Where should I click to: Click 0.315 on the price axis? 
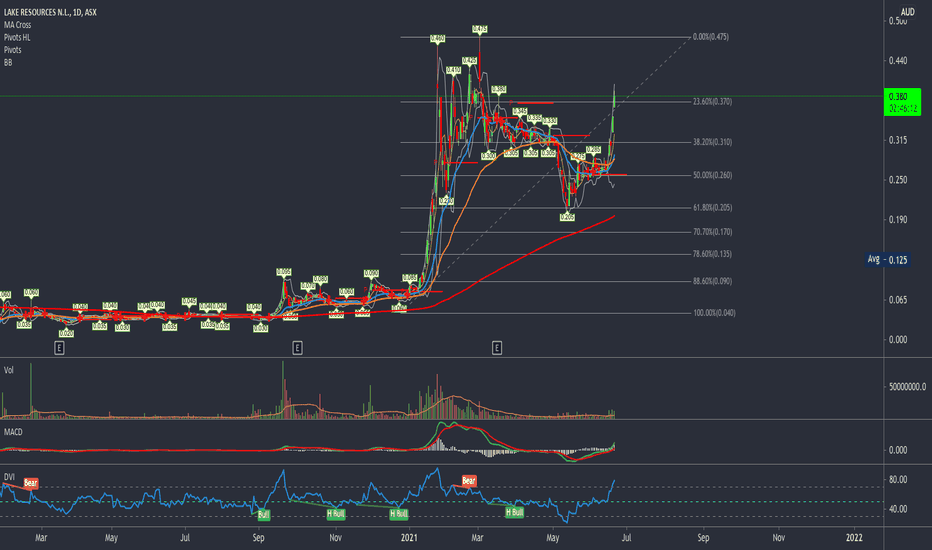click(x=898, y=140)
